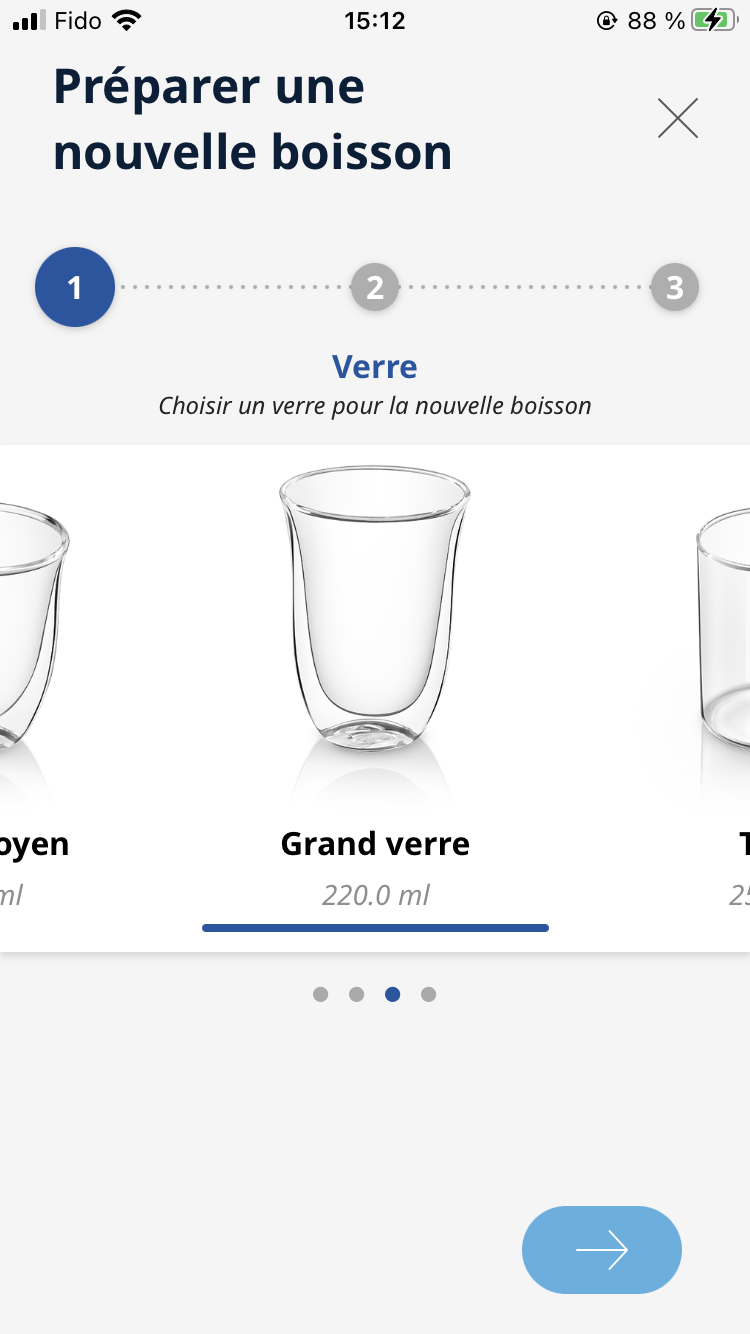
Task: Tap the Wi-Fi icon in status bar
Action: coord(127,20)
